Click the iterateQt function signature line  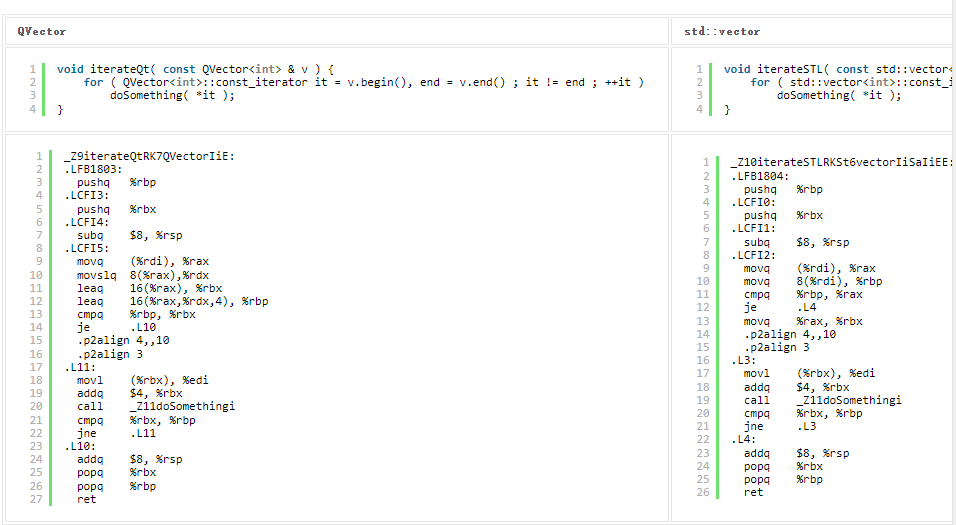[195, 69]
